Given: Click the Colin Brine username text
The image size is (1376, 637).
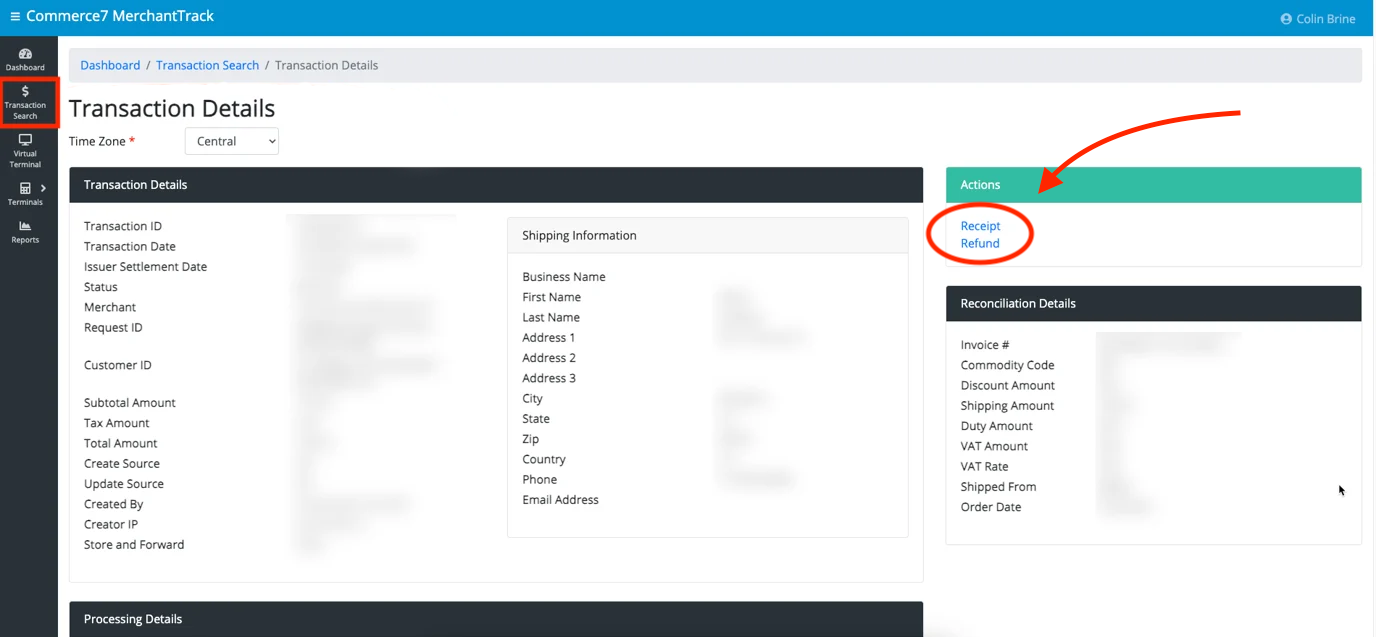Looking at the screenshot, I should [x=1325, y=17].
